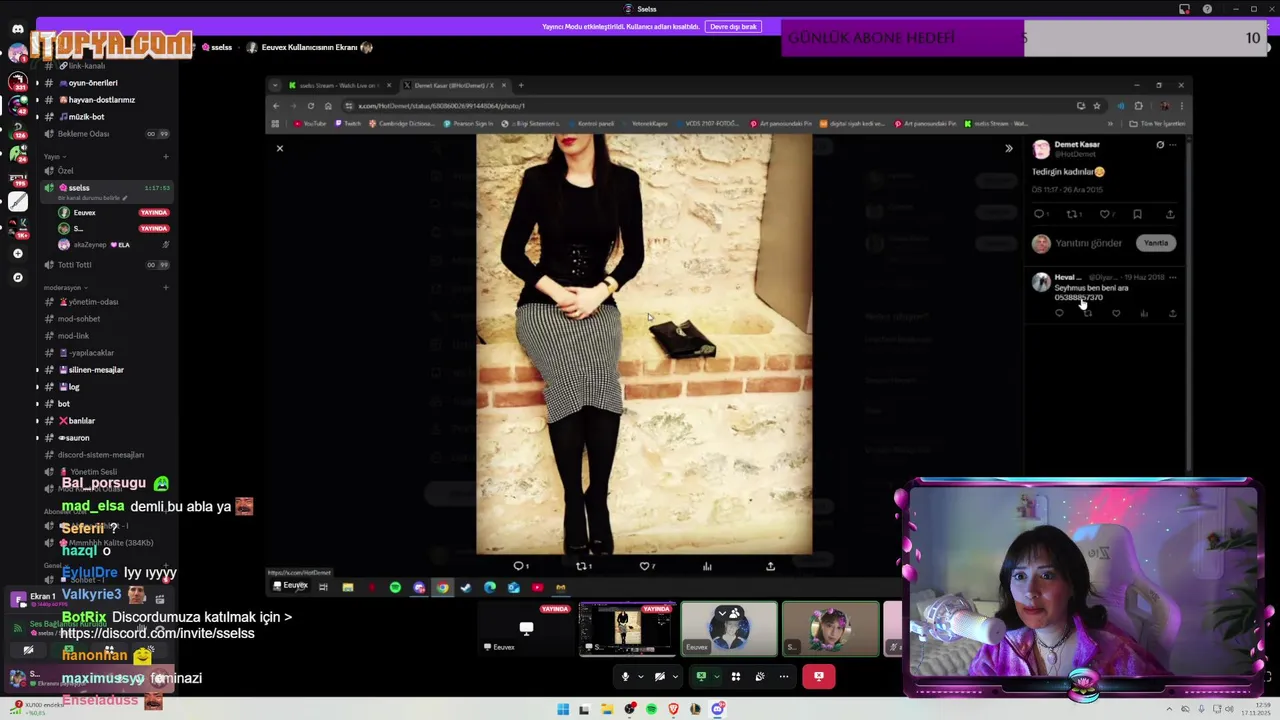Select Eeuvex avatar participant tile
The width and height of the screenshot is (1280, 720).
[x=729, y=629]
